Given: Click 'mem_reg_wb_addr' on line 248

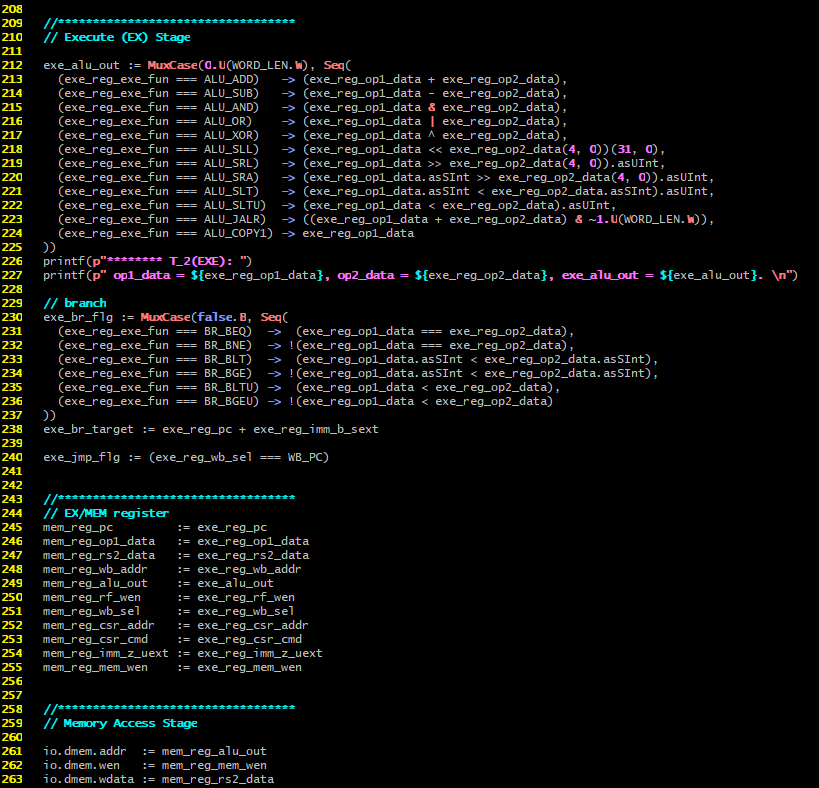Looking at the screenshot, I should 96,569.
